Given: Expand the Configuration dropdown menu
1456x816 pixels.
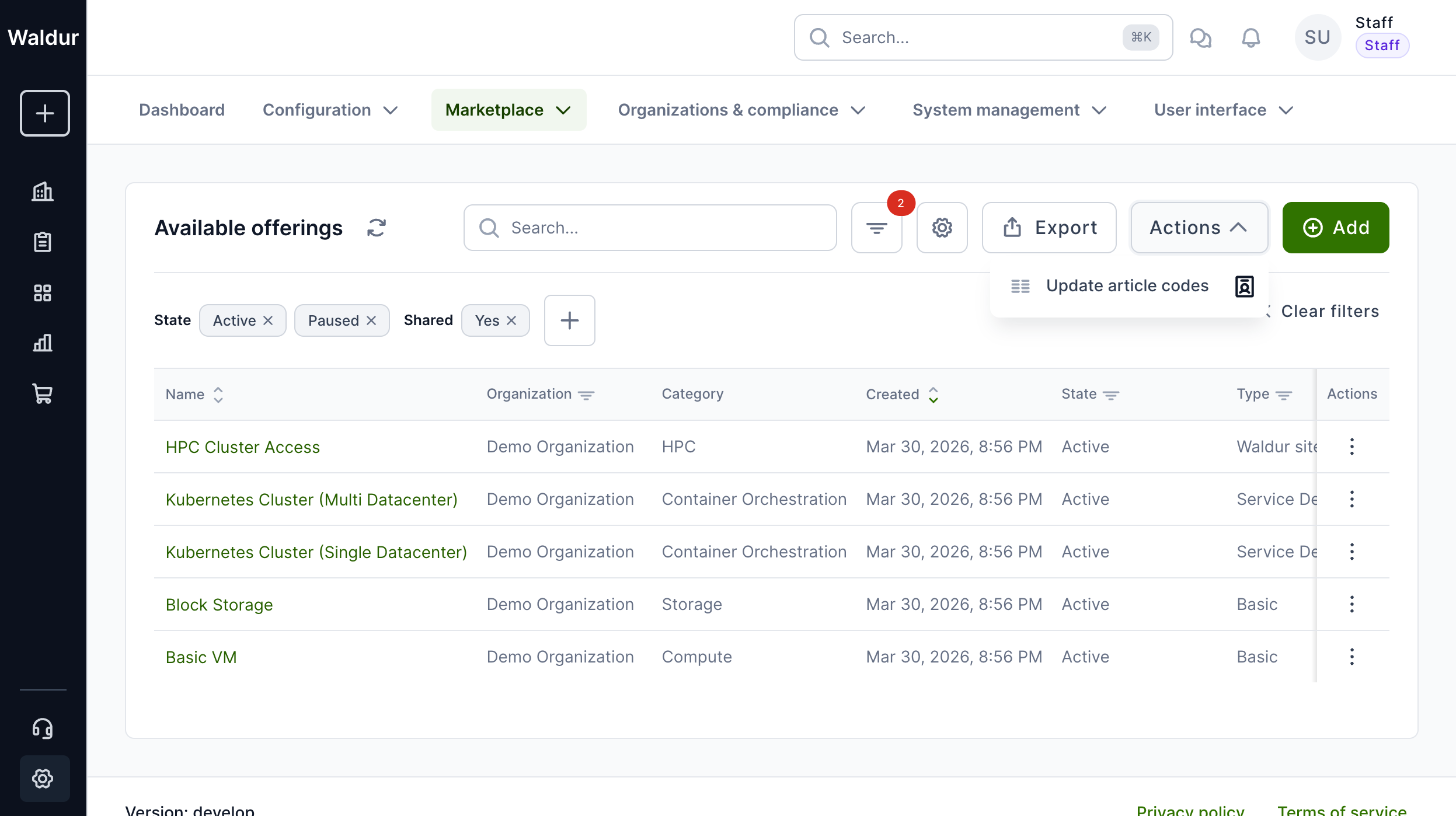Looking at the screenshot, I should click(x=330, y=110).
